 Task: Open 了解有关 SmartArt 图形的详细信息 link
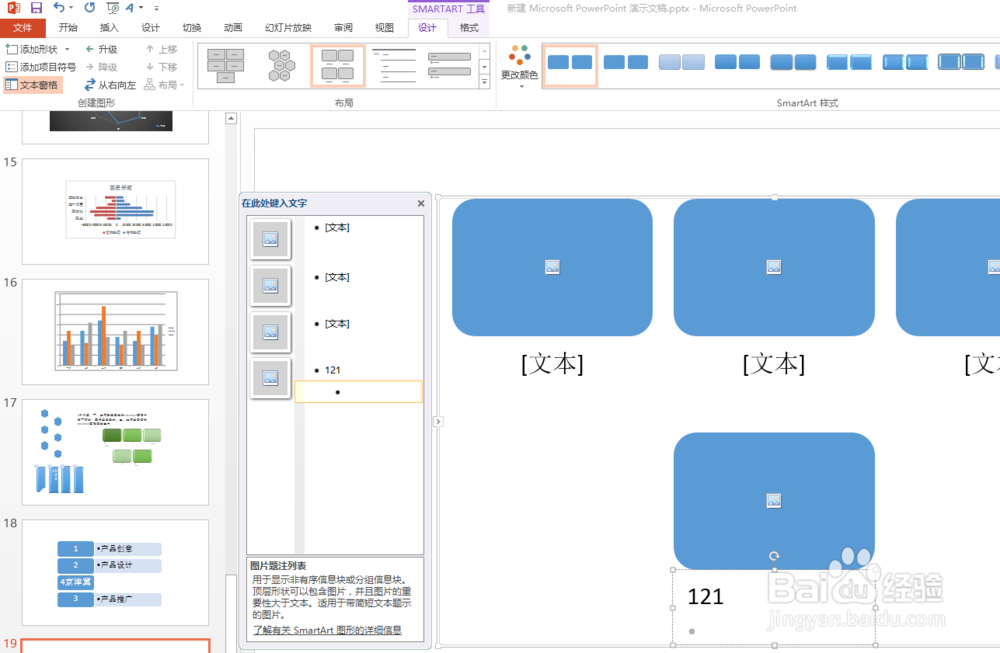(327, 630)
